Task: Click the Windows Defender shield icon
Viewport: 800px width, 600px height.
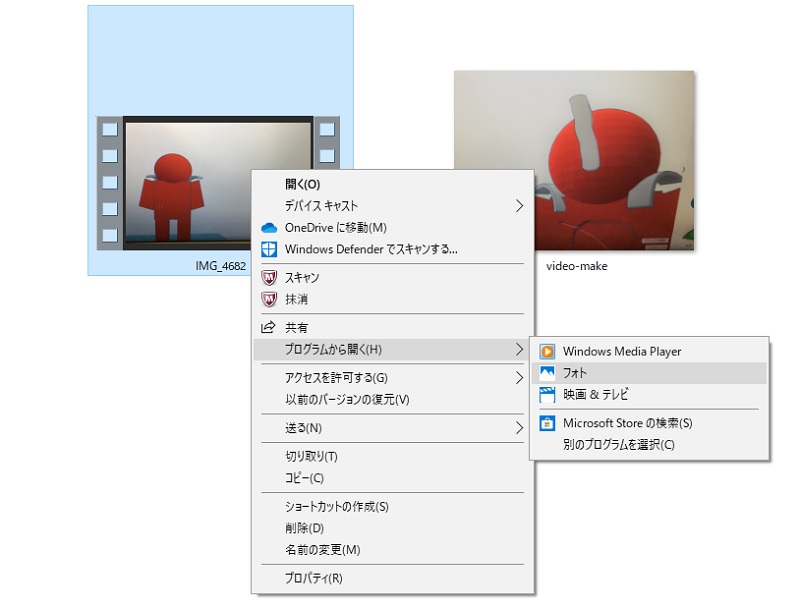Action: click(x=269, y=249)
